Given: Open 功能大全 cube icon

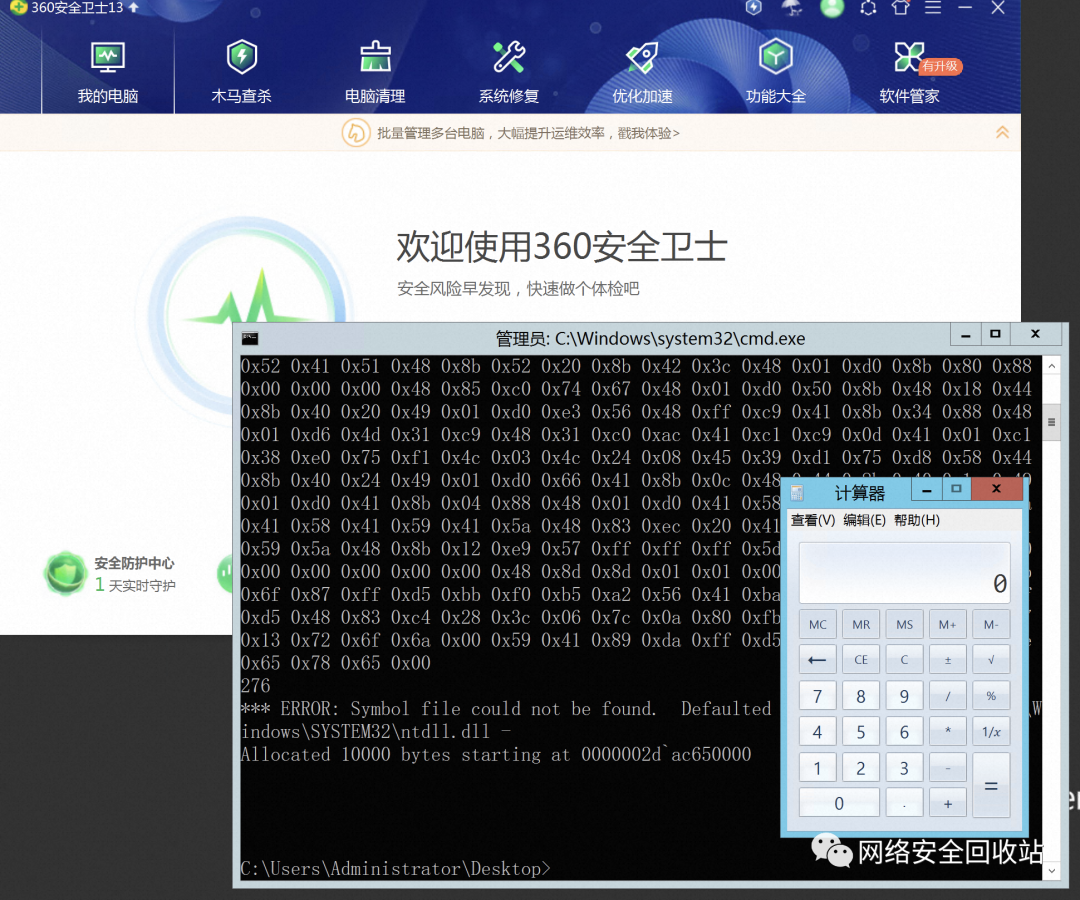Looking at the screenshot, I should point(776,57).
